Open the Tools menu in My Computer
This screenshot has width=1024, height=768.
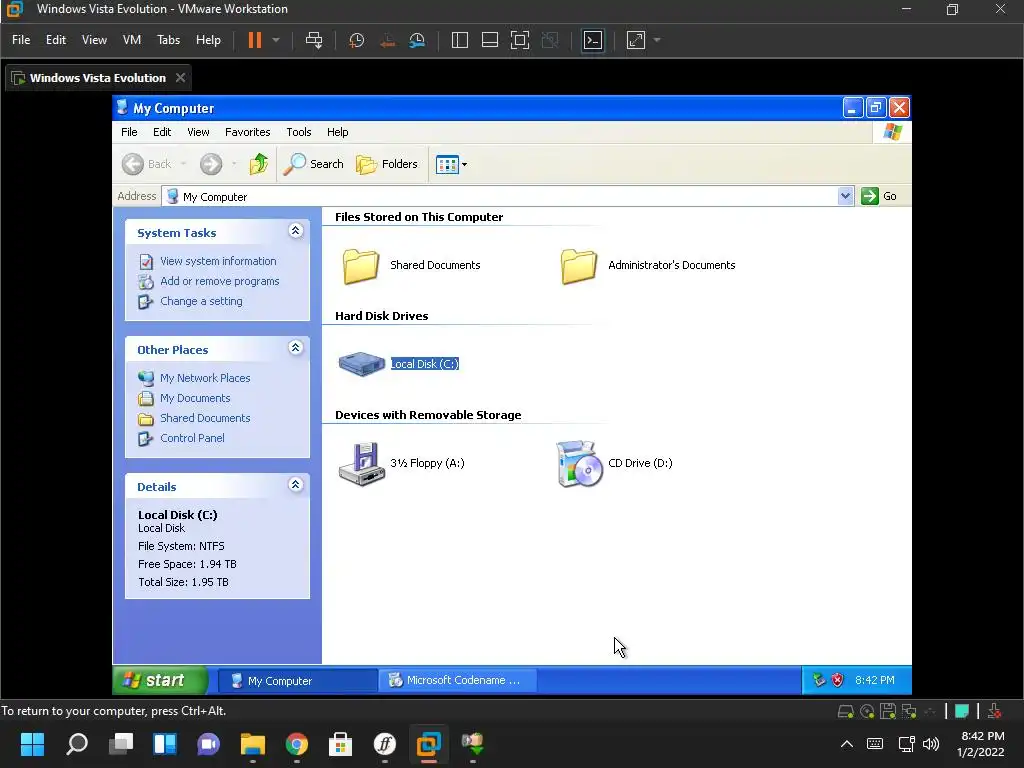tap(298, 132)
